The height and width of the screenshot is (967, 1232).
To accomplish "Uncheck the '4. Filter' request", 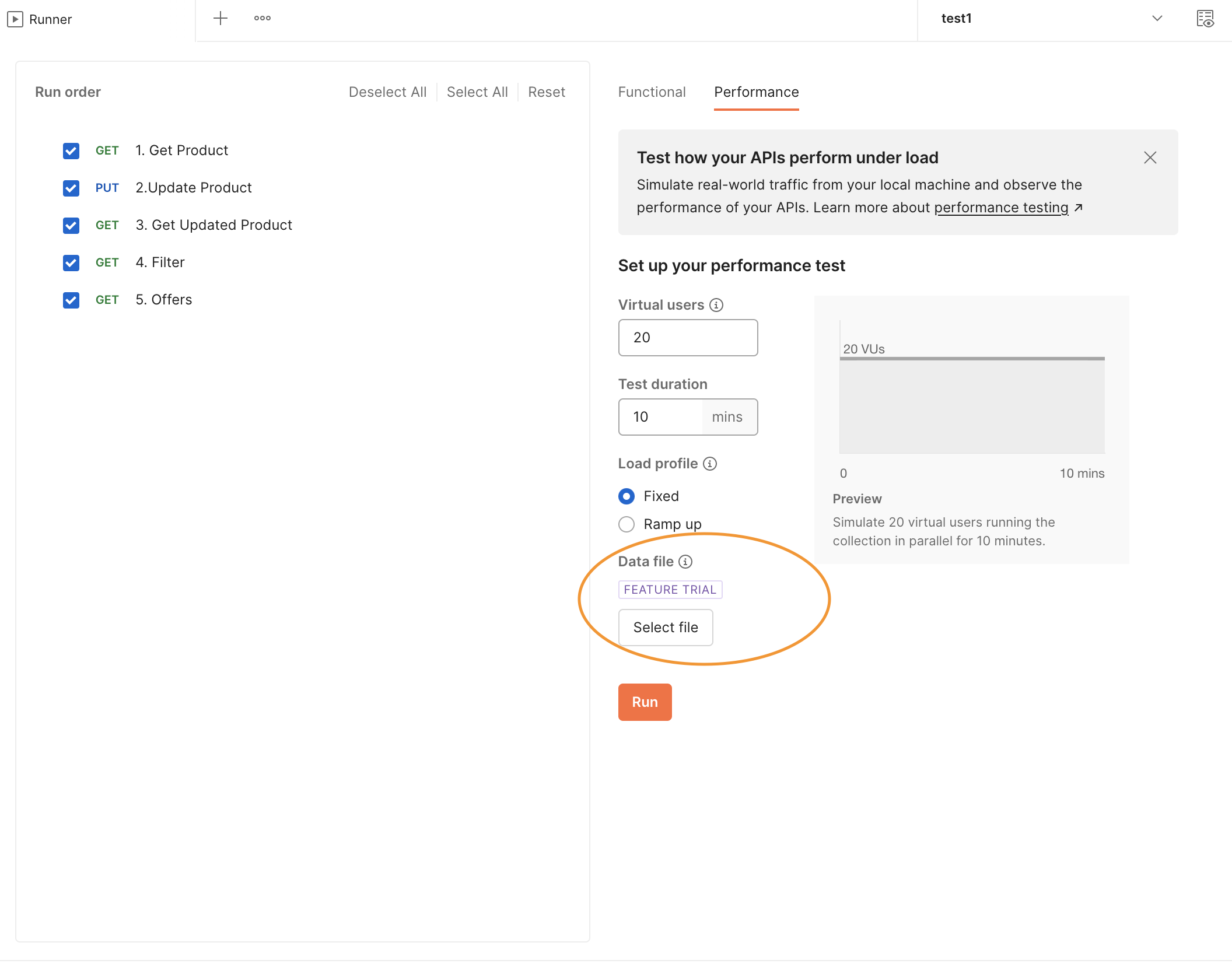I will pos(71,262).
